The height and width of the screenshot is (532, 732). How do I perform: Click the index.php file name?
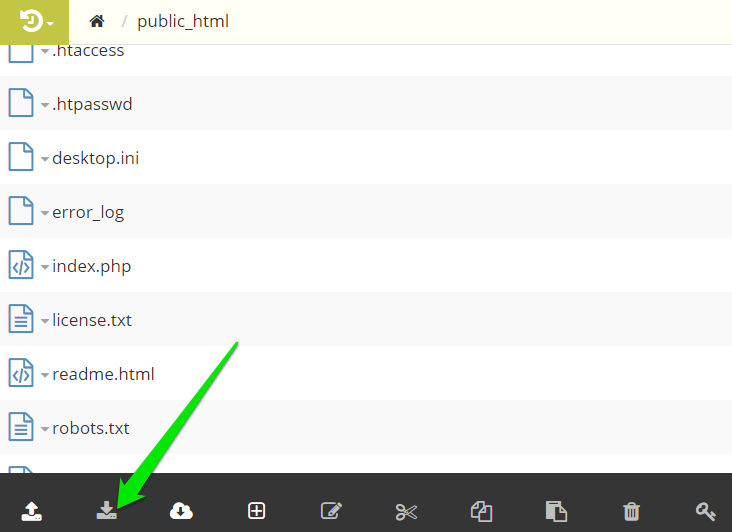(x=92, y=266)
